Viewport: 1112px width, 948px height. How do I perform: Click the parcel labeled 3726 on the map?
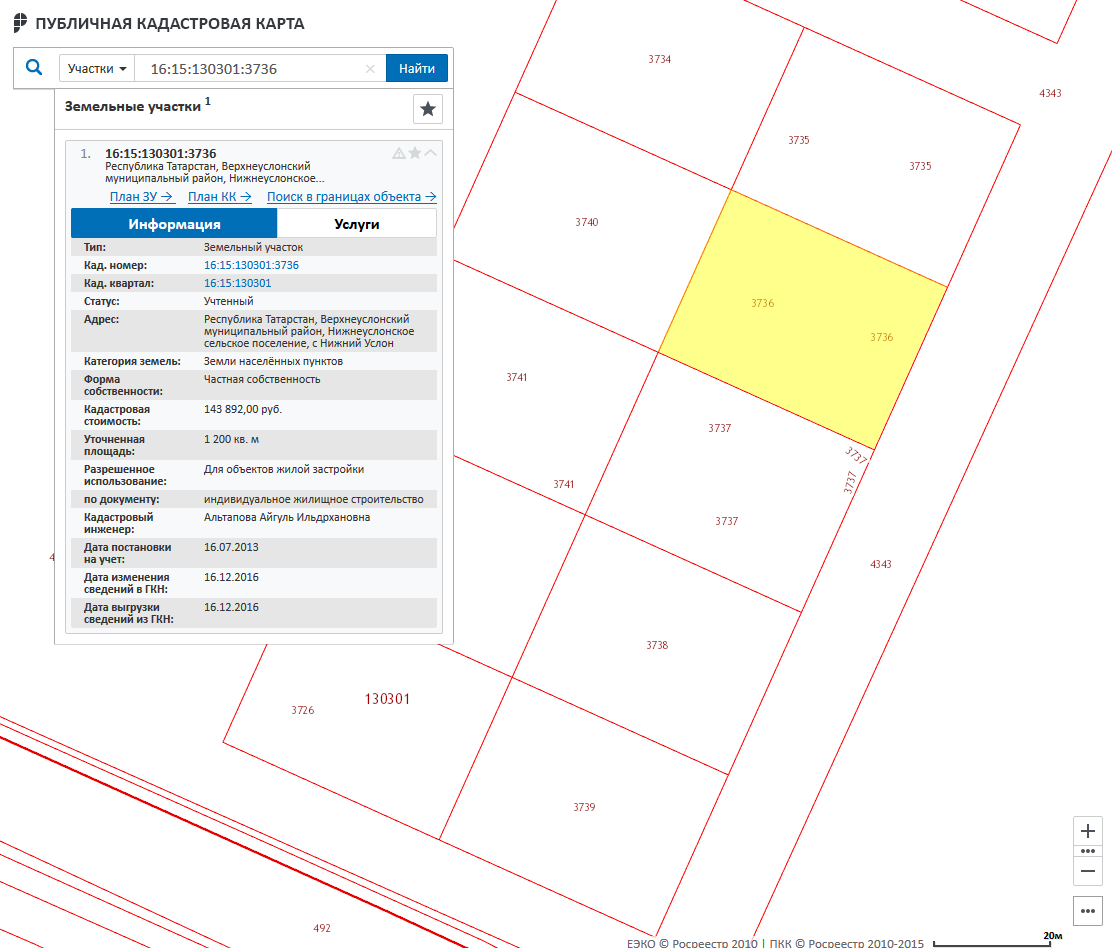(302, 710)
